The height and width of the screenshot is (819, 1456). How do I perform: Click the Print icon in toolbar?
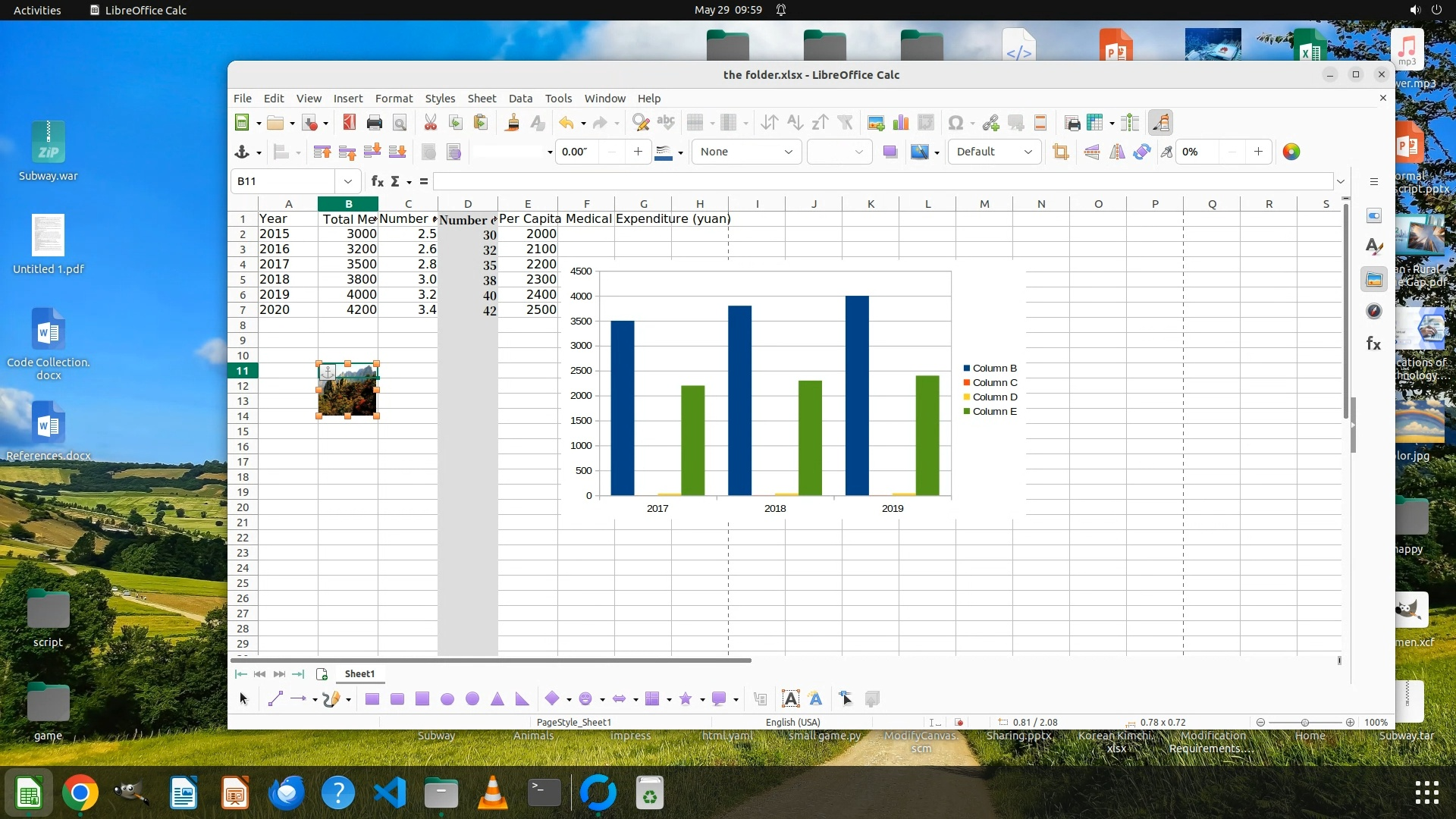coord(374,123)
